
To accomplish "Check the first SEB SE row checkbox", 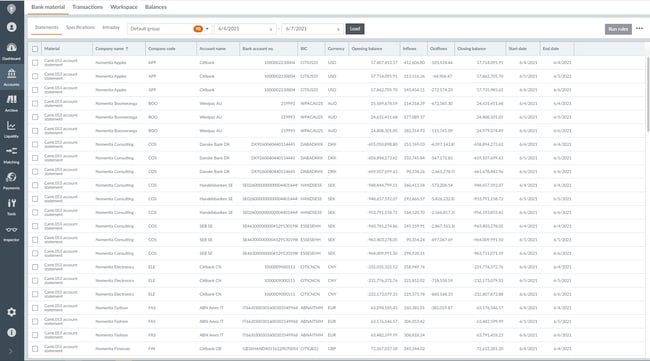I will 35,226.
